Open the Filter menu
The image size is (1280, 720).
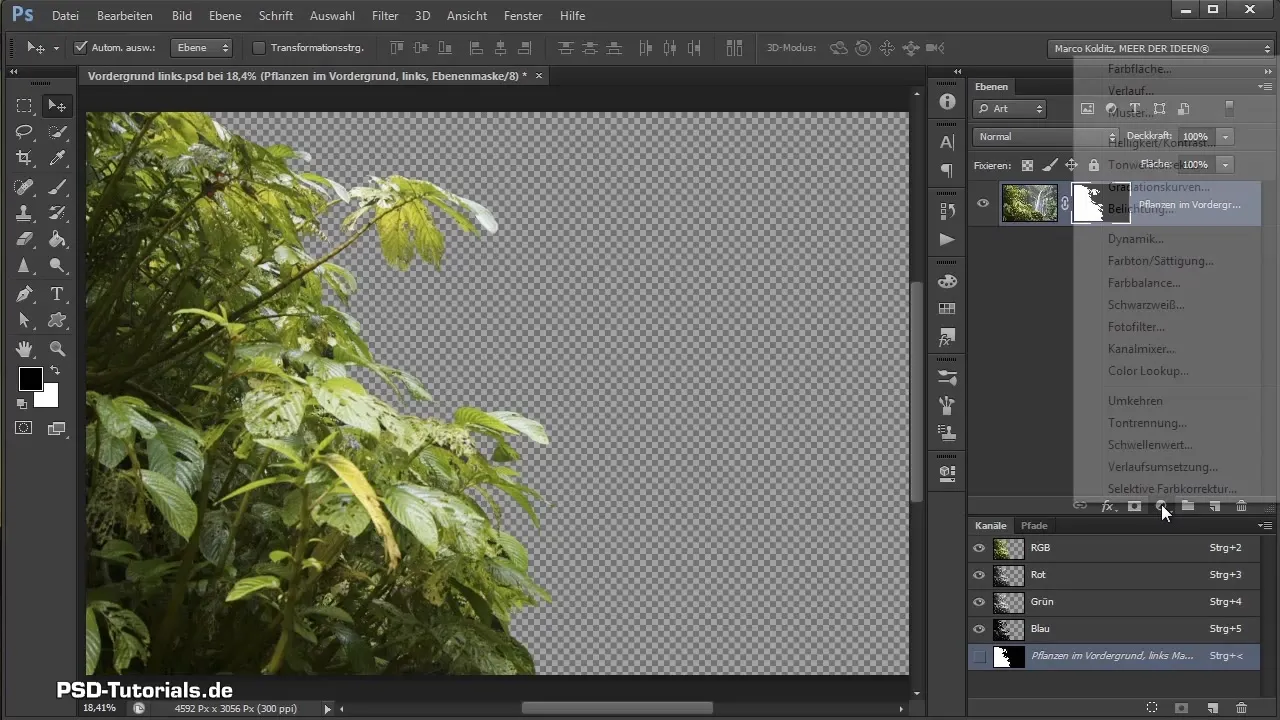(385, 16)
